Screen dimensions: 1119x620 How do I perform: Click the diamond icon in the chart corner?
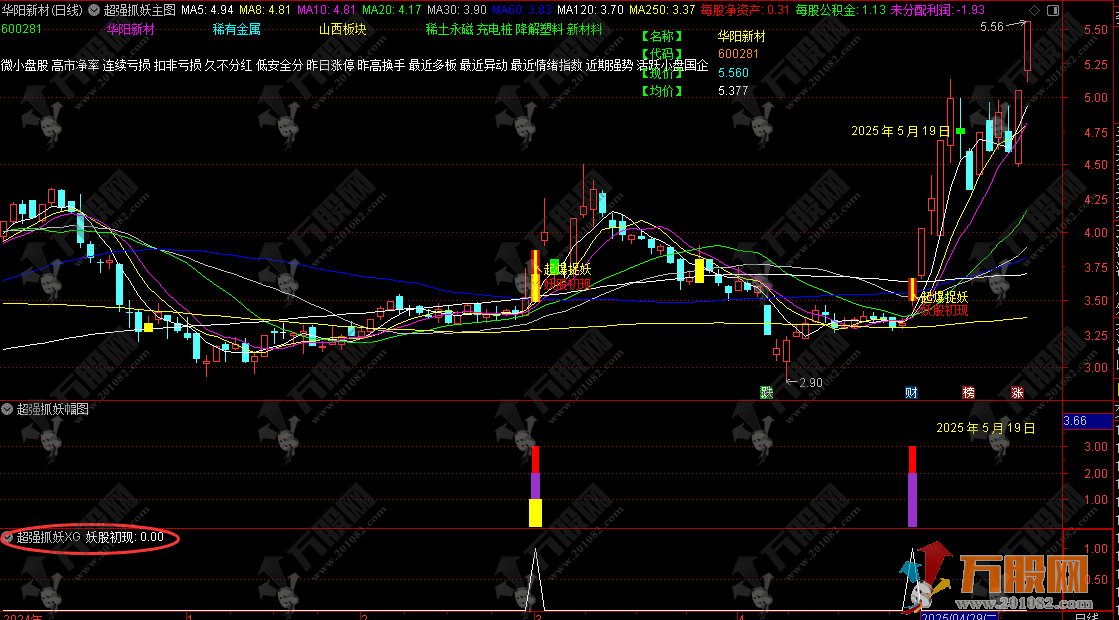(x=1034, y=10)
